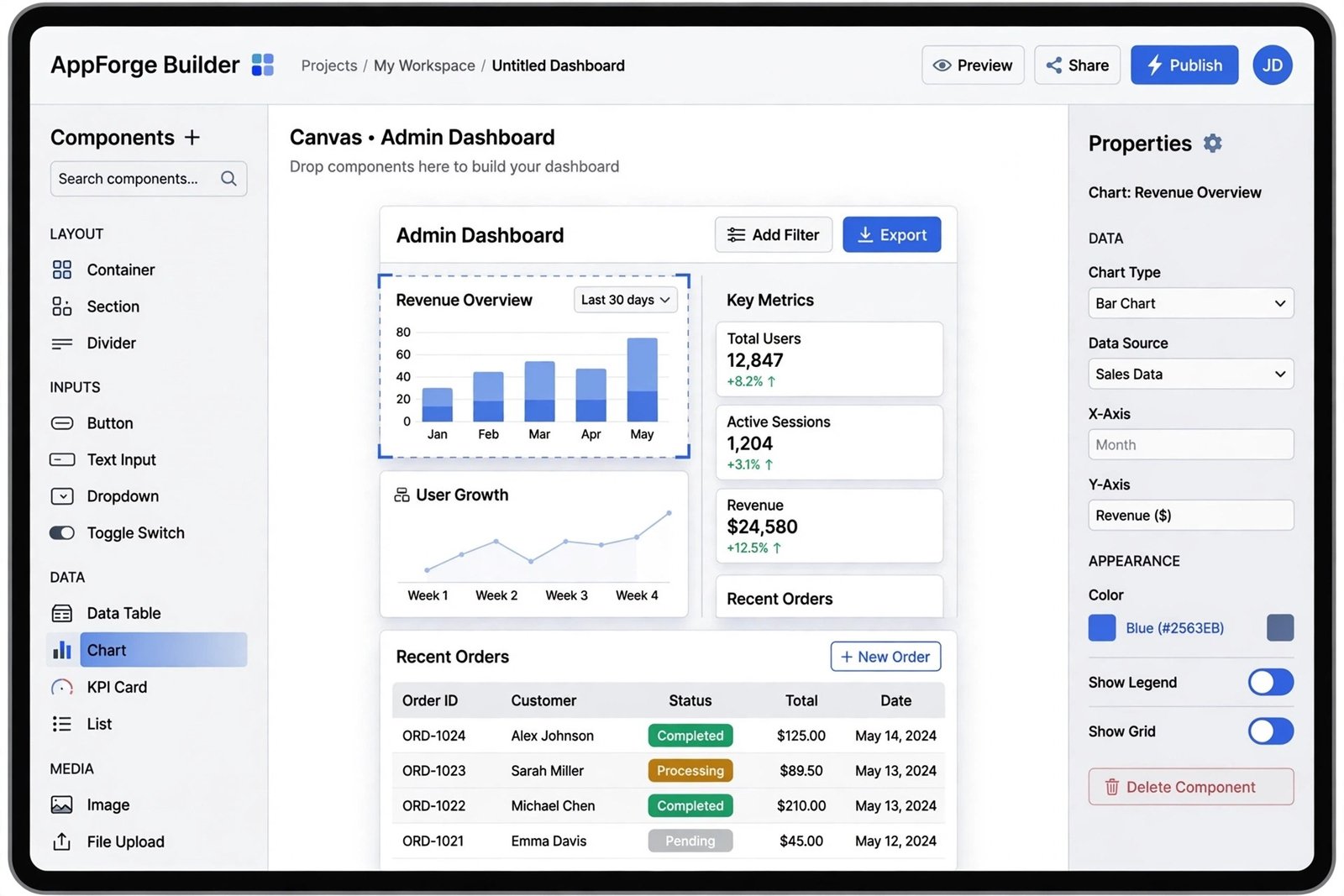Viewport: 1344px width, 896px height.
Task: Click the Export button
Action: (x=891, y=235)
